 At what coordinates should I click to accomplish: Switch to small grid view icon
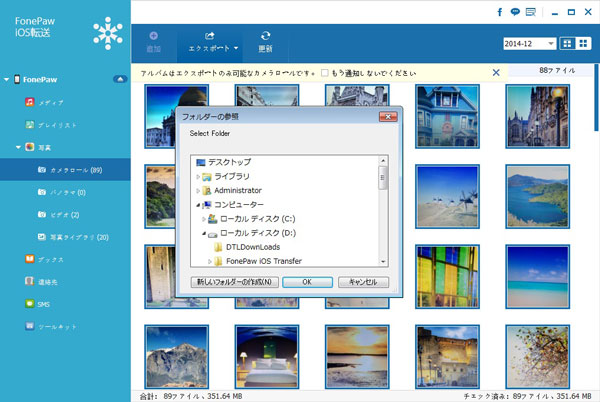583,44
